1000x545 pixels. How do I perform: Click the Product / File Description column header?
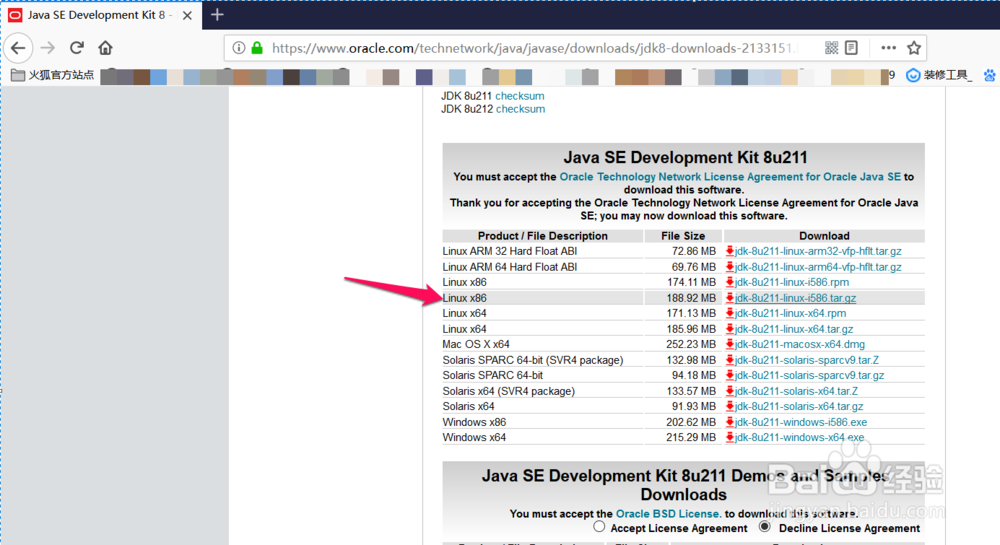pyautogui.click(x=543, y=236)
